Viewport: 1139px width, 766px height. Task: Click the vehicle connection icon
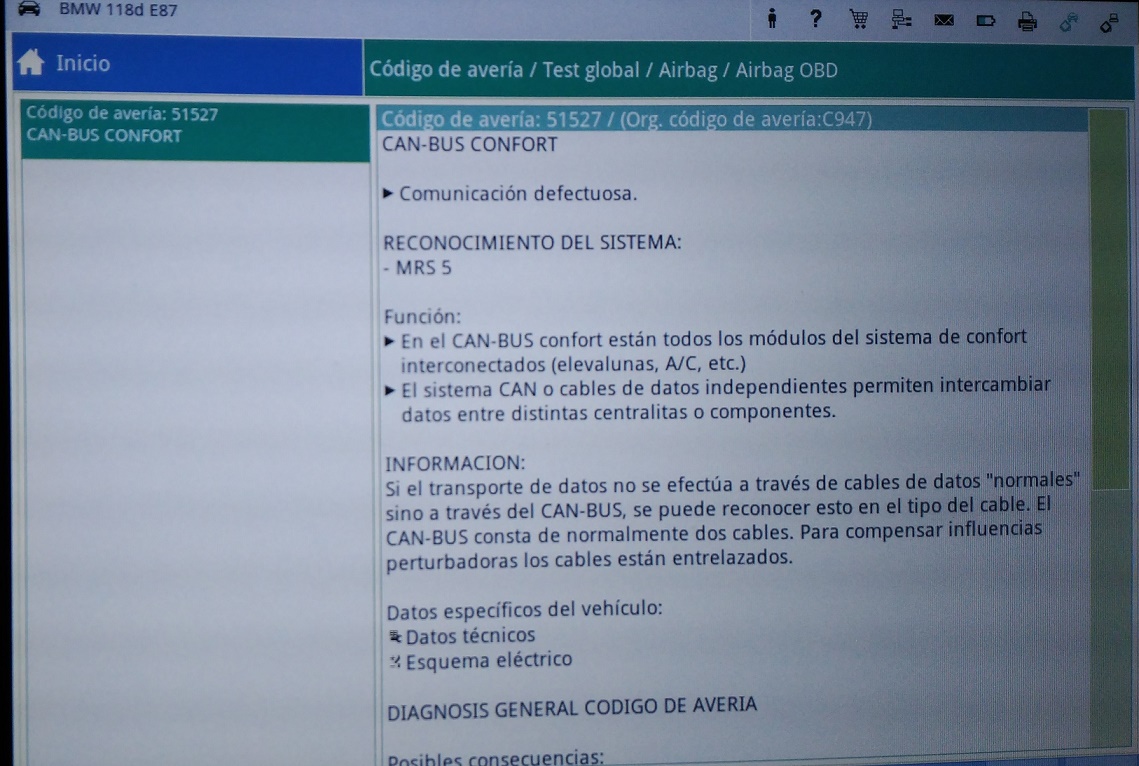coord(1068,20)
